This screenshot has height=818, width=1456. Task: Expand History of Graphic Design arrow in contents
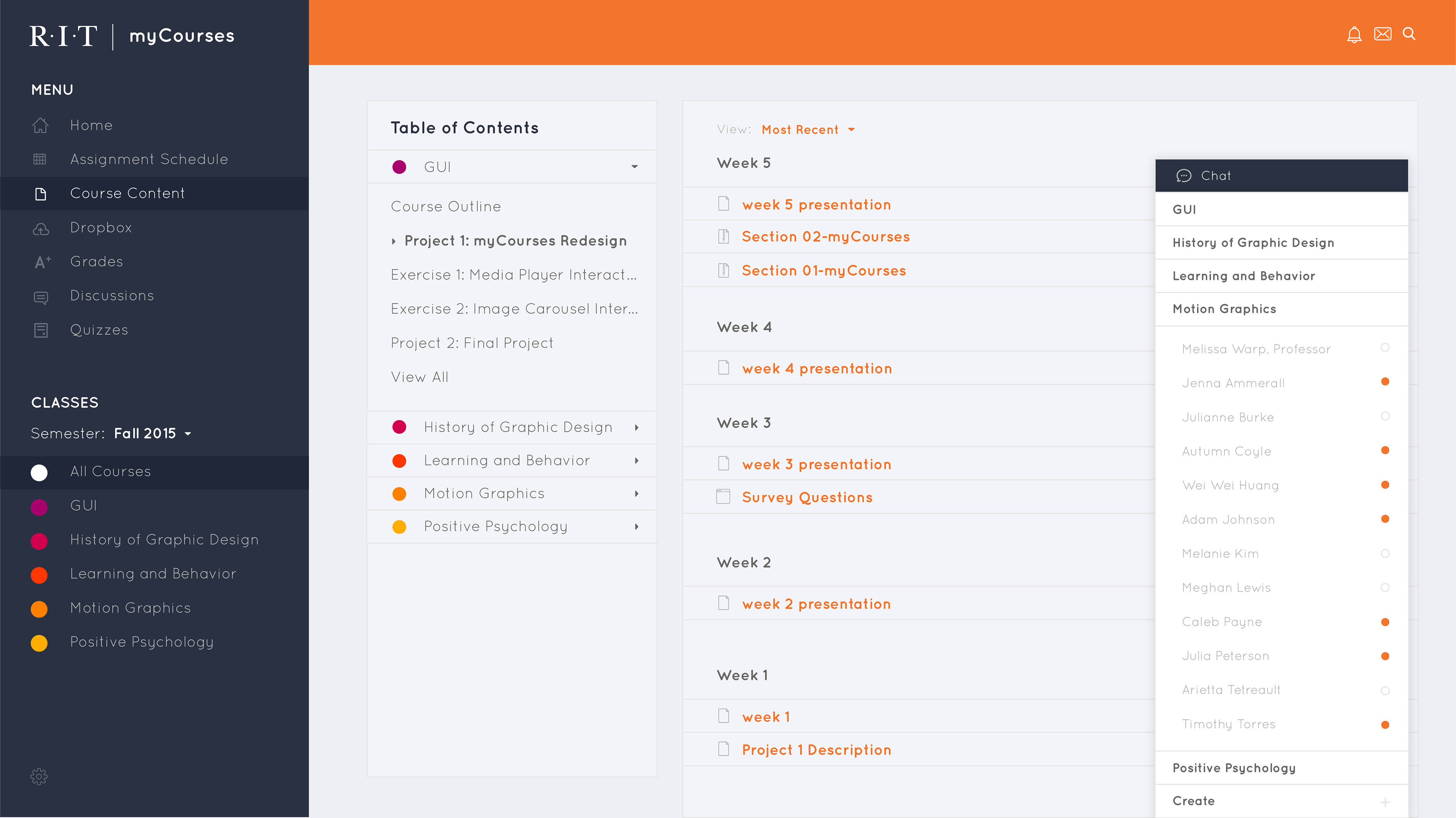point(637,428)
